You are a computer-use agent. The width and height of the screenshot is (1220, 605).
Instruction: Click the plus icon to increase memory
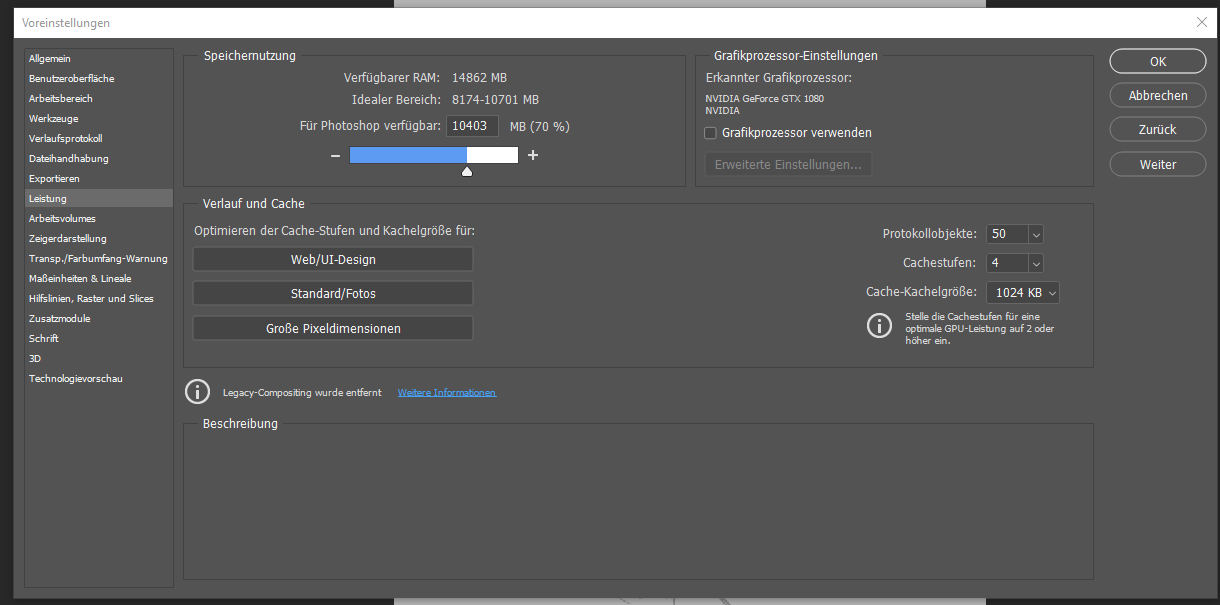pyautogui.click(x=531, y=155)
